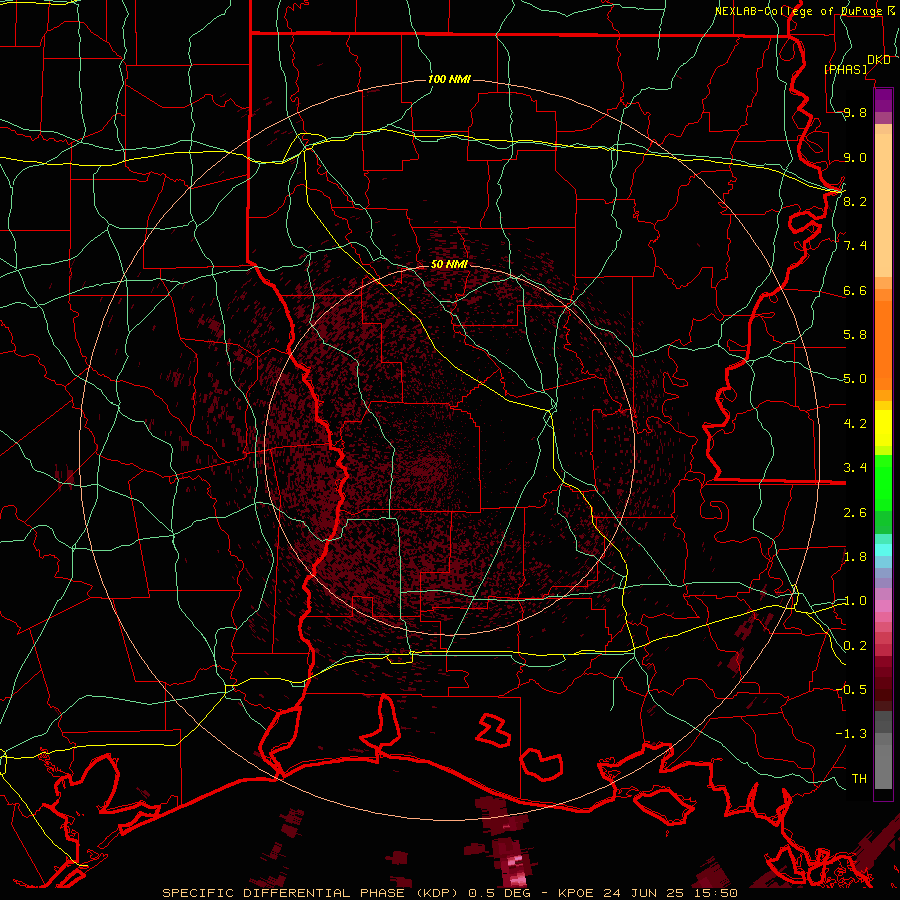
Task: Click the '5.0' scale value
Action: click(x=855, y=378)
